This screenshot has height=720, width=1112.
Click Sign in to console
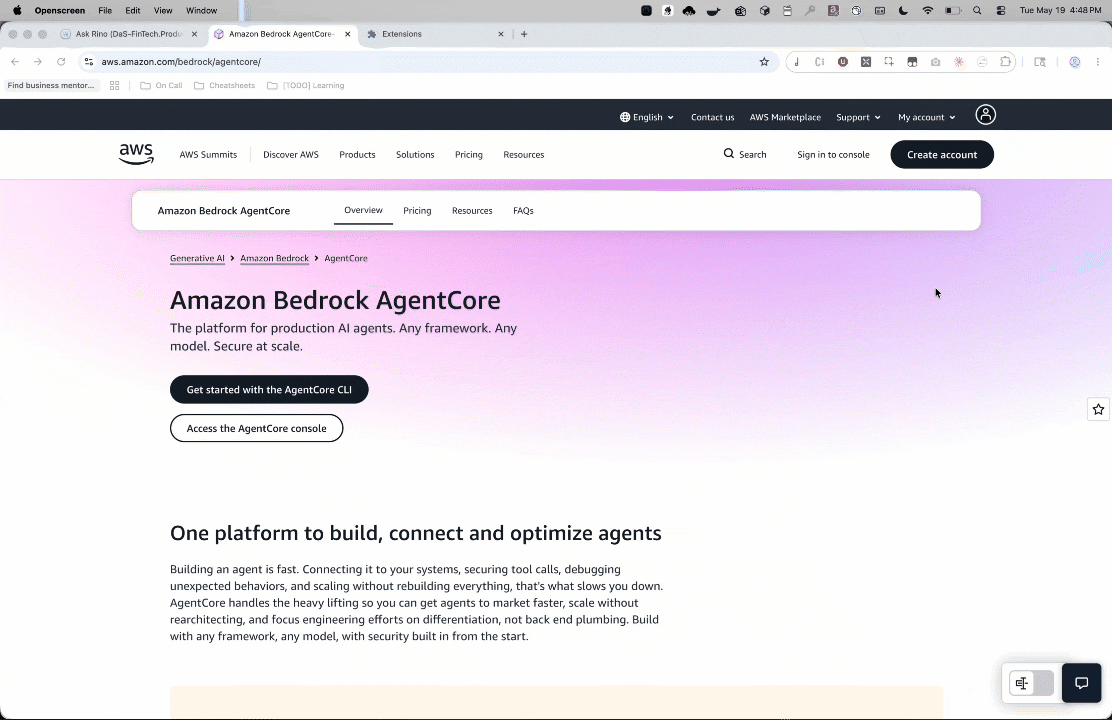(x=833, y=155)
